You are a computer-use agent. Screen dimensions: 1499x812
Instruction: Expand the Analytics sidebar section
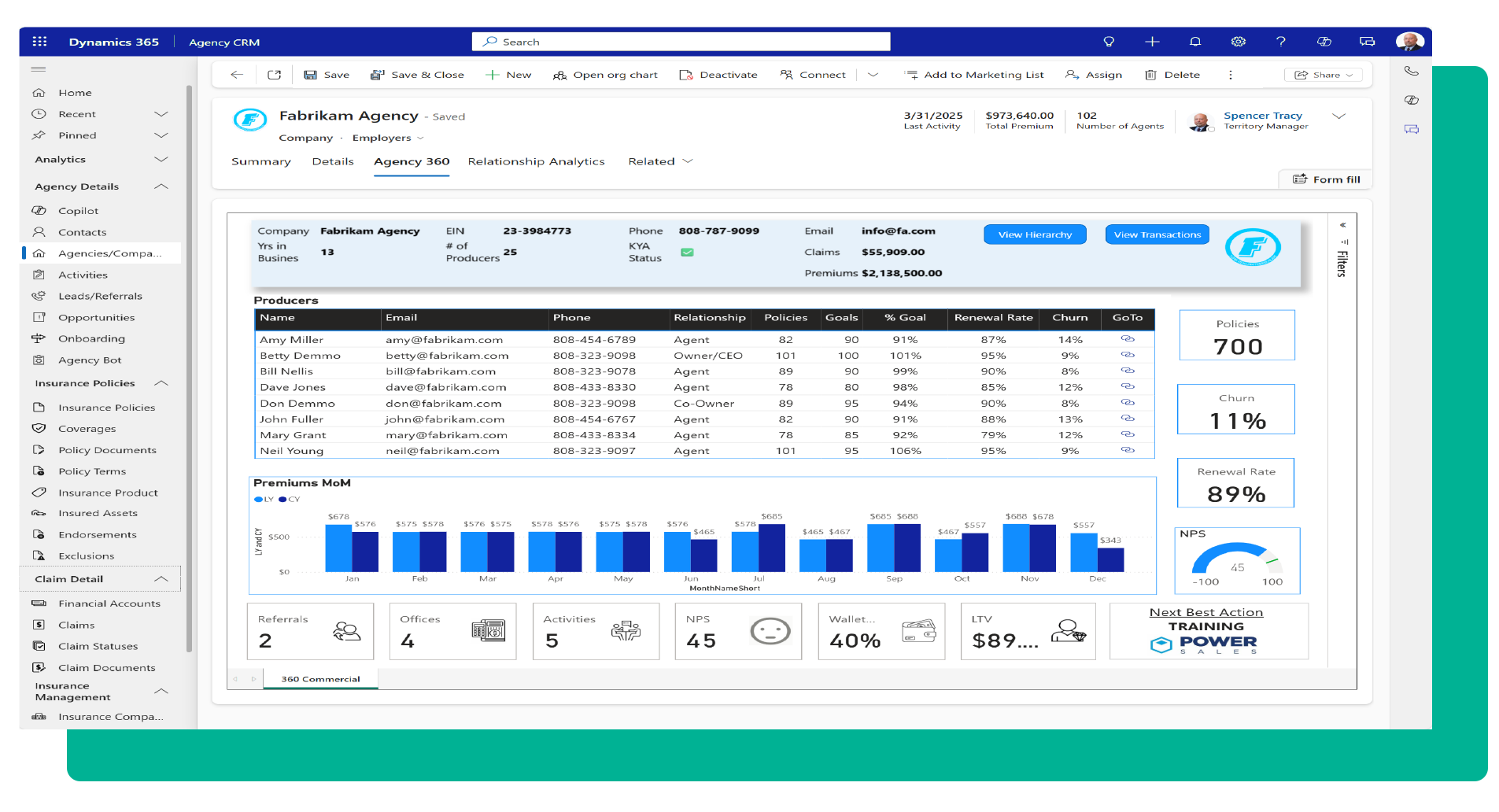tap(161, 159)
